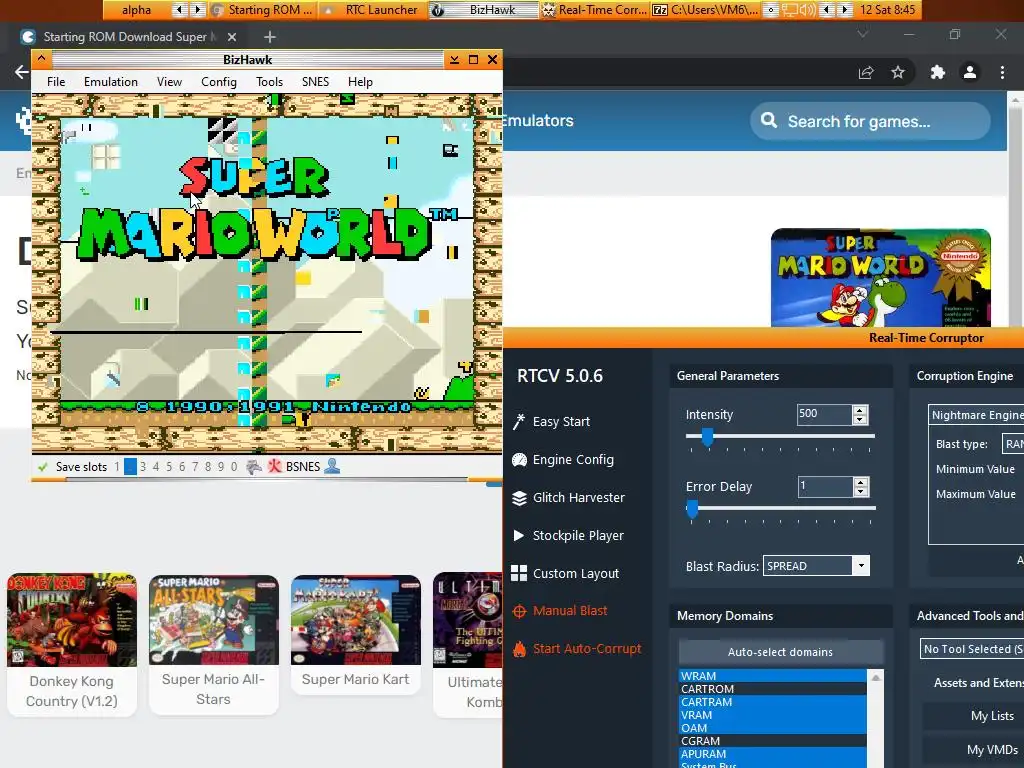Switch to Real-Time Corruptor in the top taskbar

coord(594,10)
